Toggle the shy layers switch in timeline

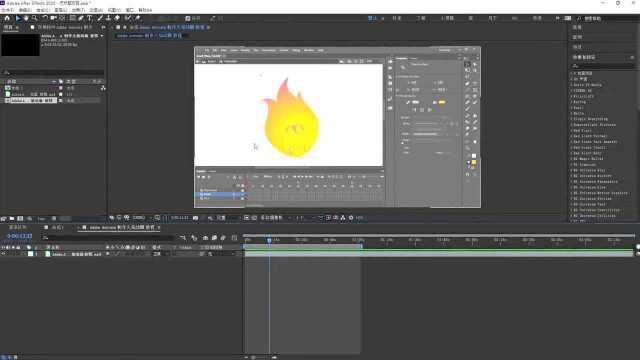(205, 237)
